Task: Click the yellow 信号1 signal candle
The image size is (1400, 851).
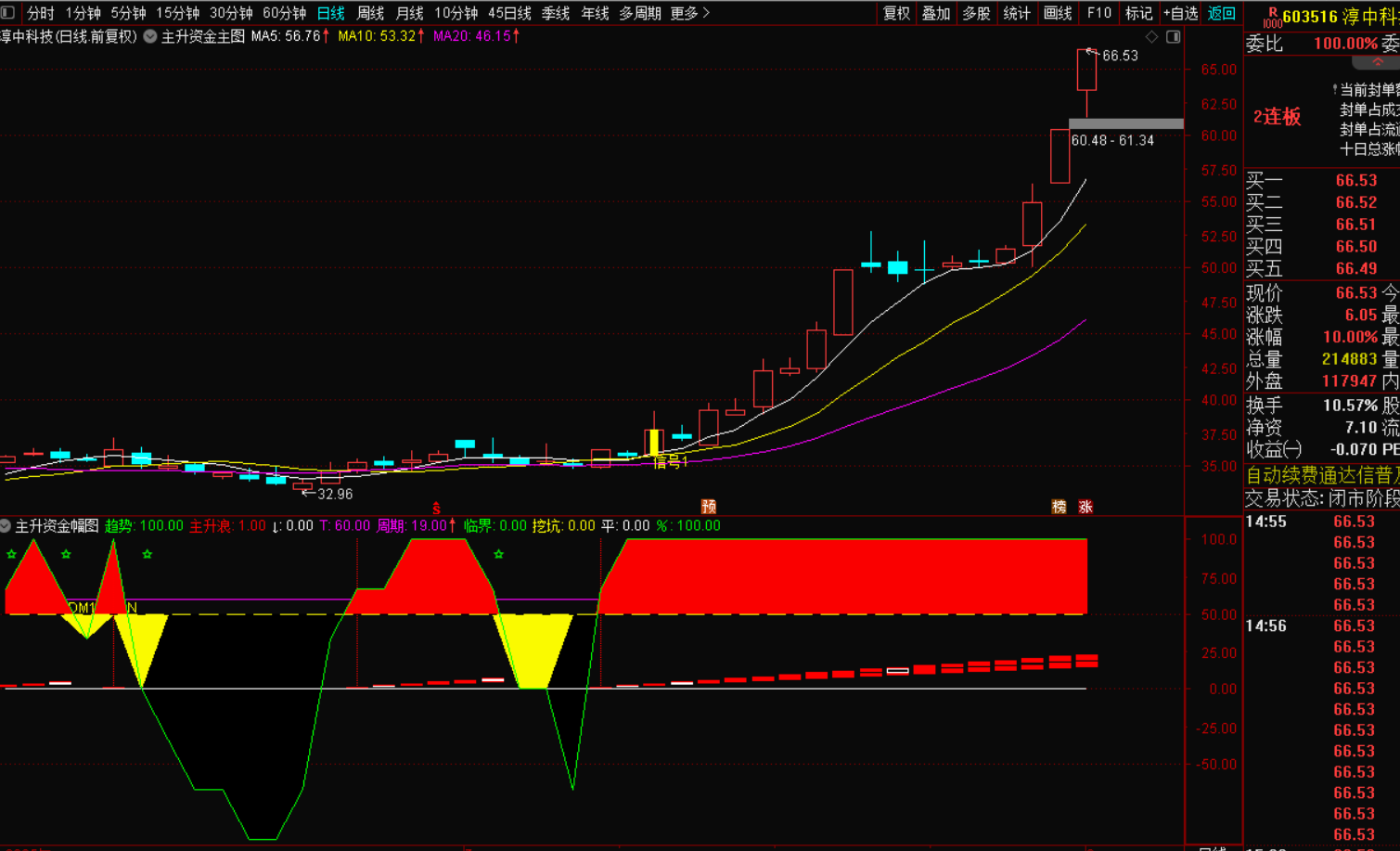Action: 655,443
